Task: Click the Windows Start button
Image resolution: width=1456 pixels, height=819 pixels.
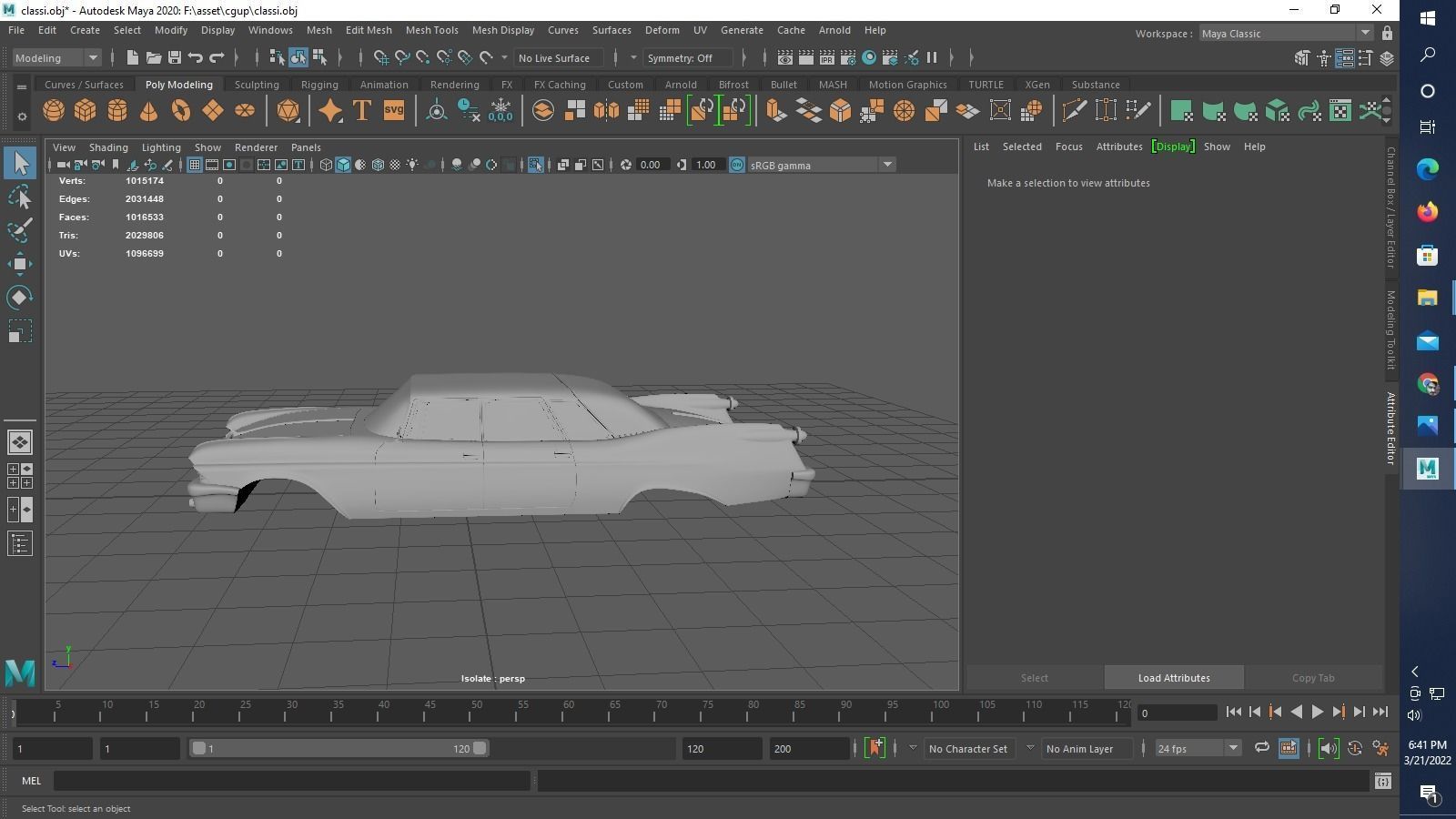Action: click(1428, 18)
